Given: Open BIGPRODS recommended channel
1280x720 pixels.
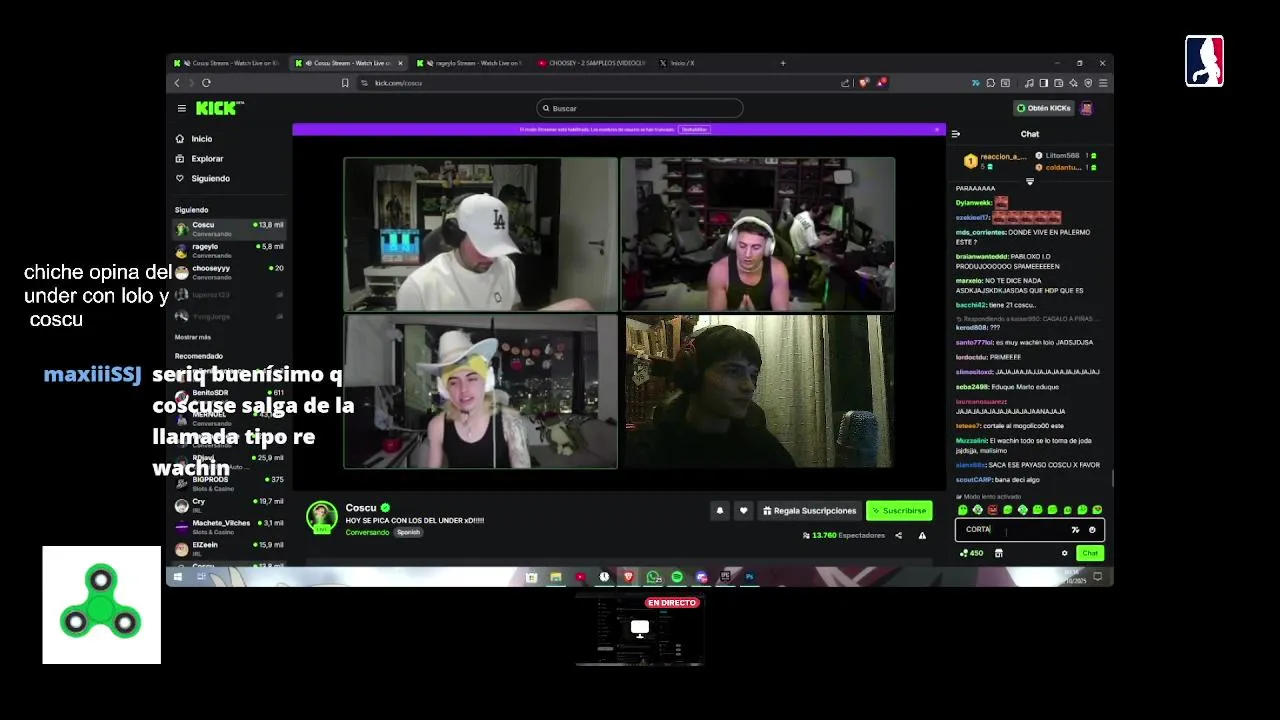Looking at the screenshot, I should click(x=229, y=483).
